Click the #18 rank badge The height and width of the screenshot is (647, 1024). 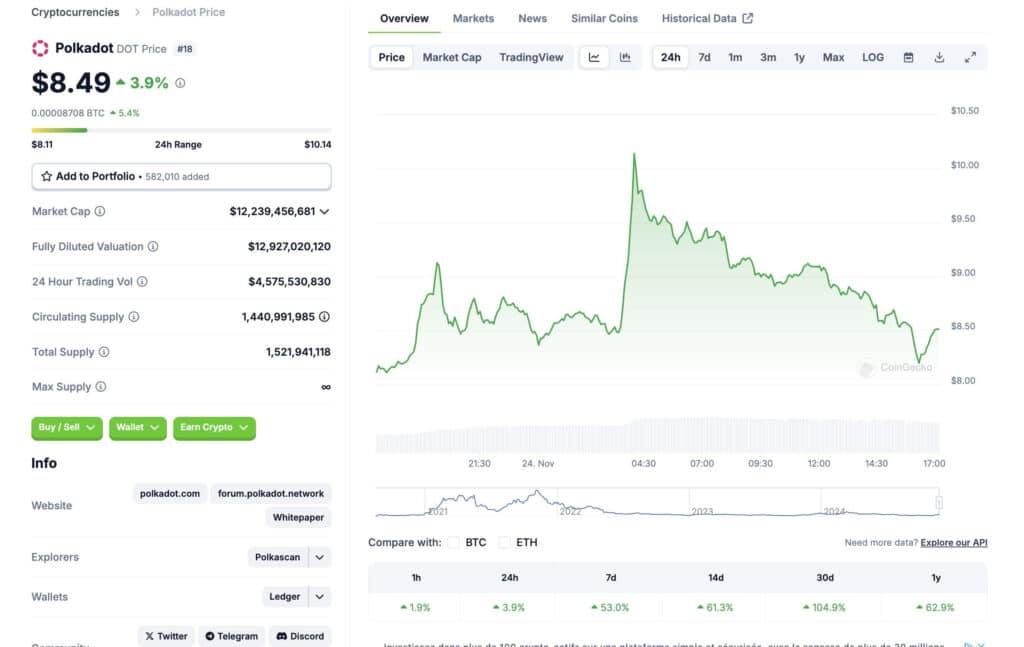coord(185,49)
